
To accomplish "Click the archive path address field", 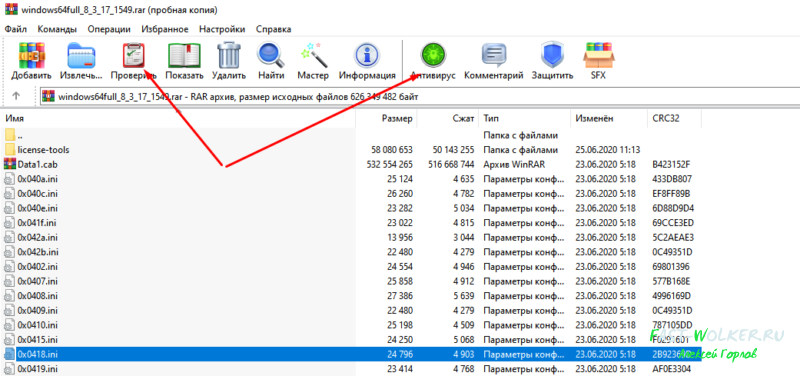I will click(419, 96).
